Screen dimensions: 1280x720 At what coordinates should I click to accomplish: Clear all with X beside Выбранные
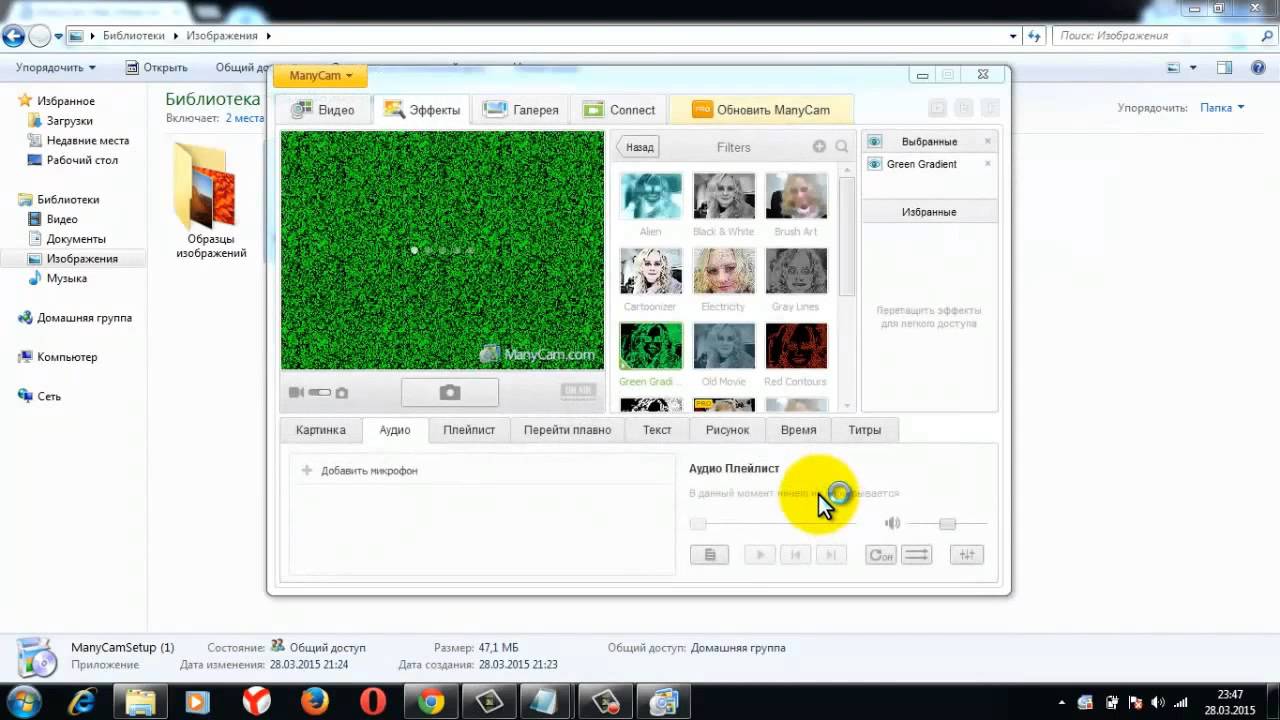click(x=988, y=141)
